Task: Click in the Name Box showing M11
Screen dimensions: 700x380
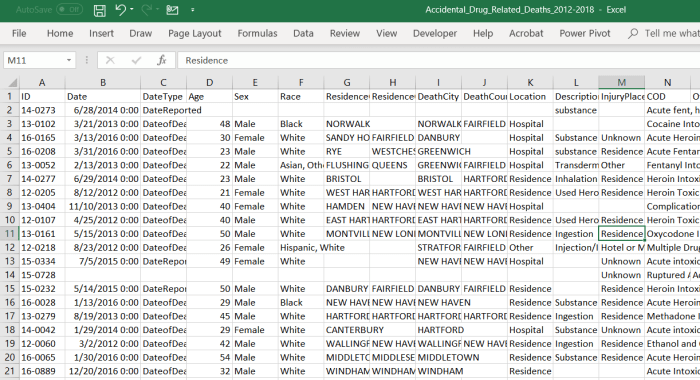Action: (x=33, y=60)
